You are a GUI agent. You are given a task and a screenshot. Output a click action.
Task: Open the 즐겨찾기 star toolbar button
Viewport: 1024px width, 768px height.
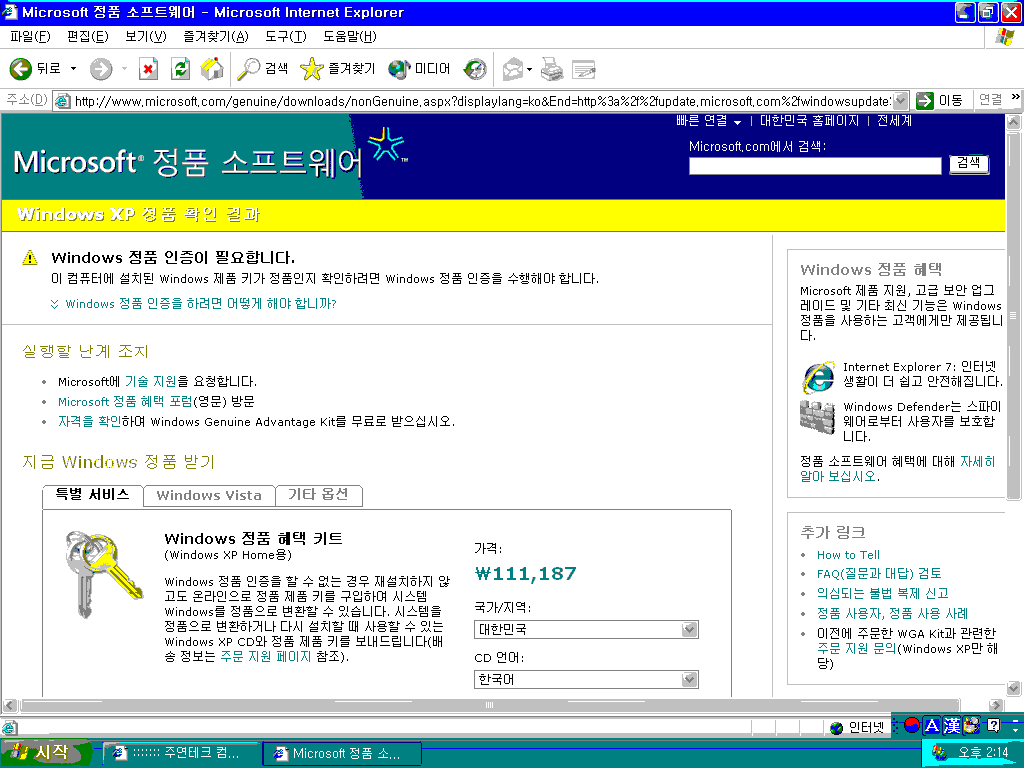pyautogui.click(x=337, y=69)
